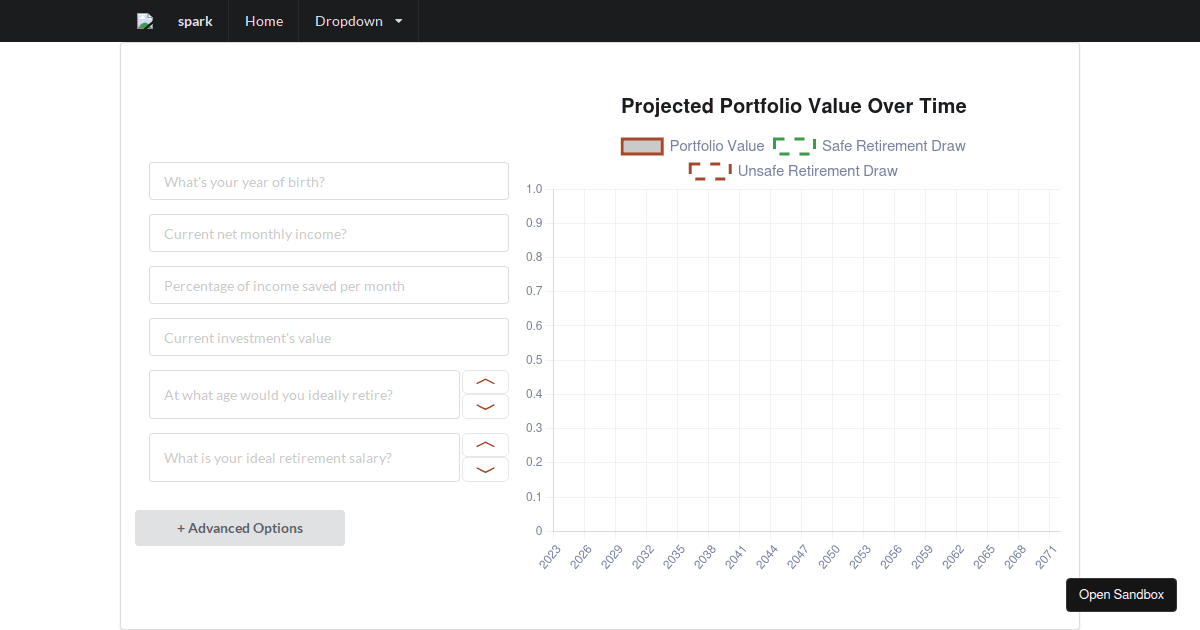Select percentage of income saved field
Viewport: 1200px width, 630px height.
tap(329, 285)
